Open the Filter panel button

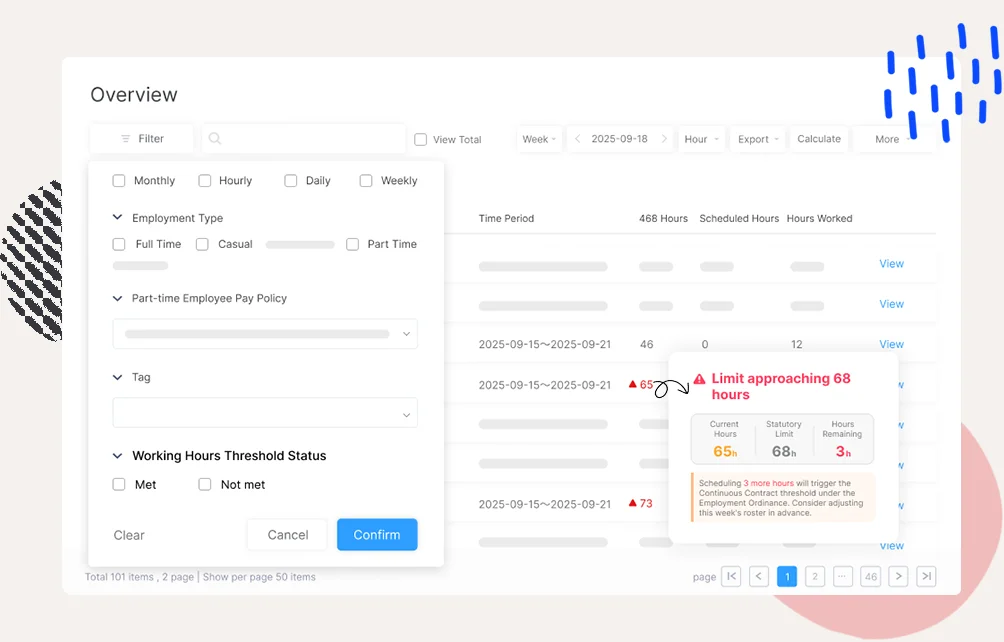142,138
